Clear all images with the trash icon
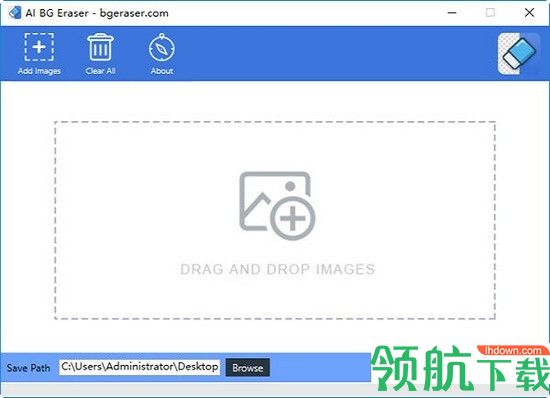Screen dimensions: 550x398 [x=100, y=47]
